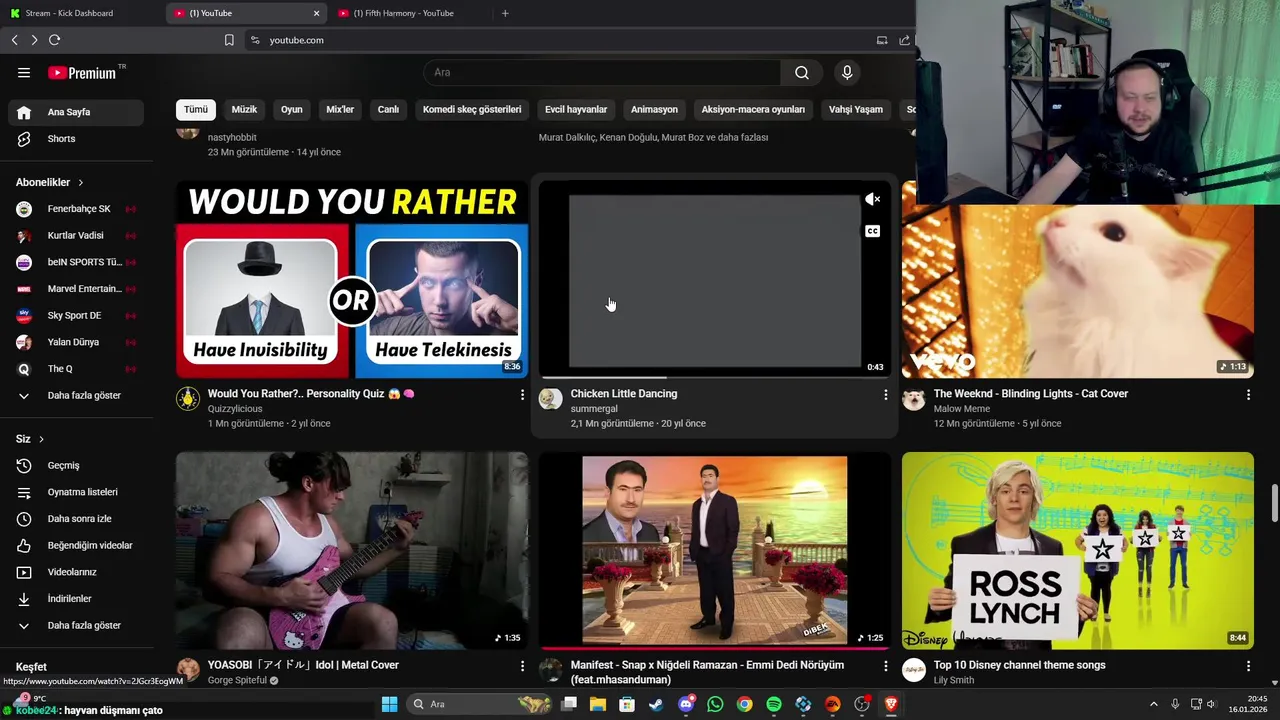The width and height of the screenshot is (1280, 720).
Task: Open the Windows Start menu
Action: 390,704
